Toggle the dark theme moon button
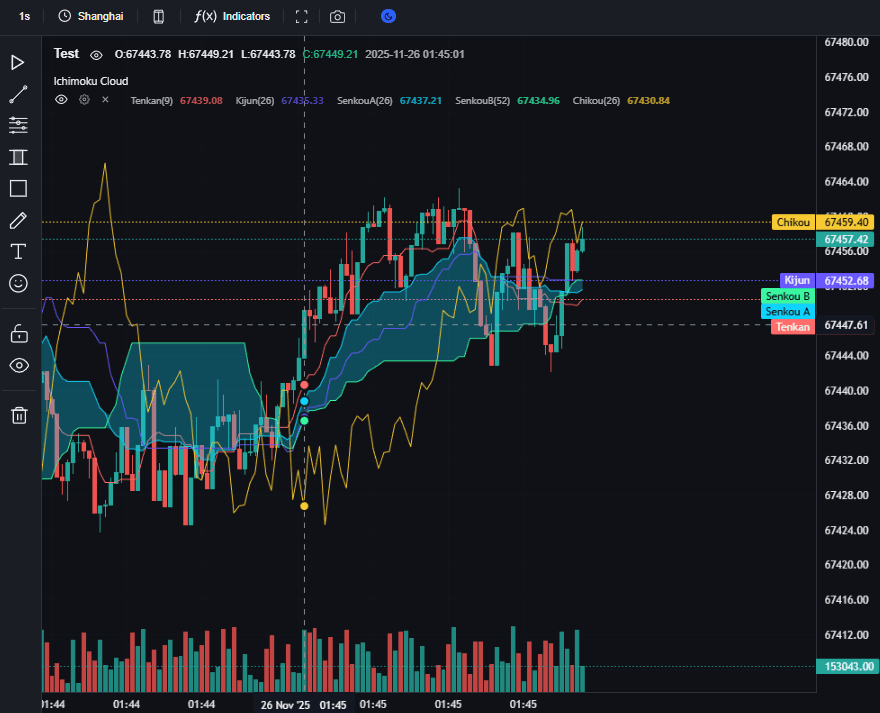The width and height of the screenshot is (880, 713). click(389, 16)
